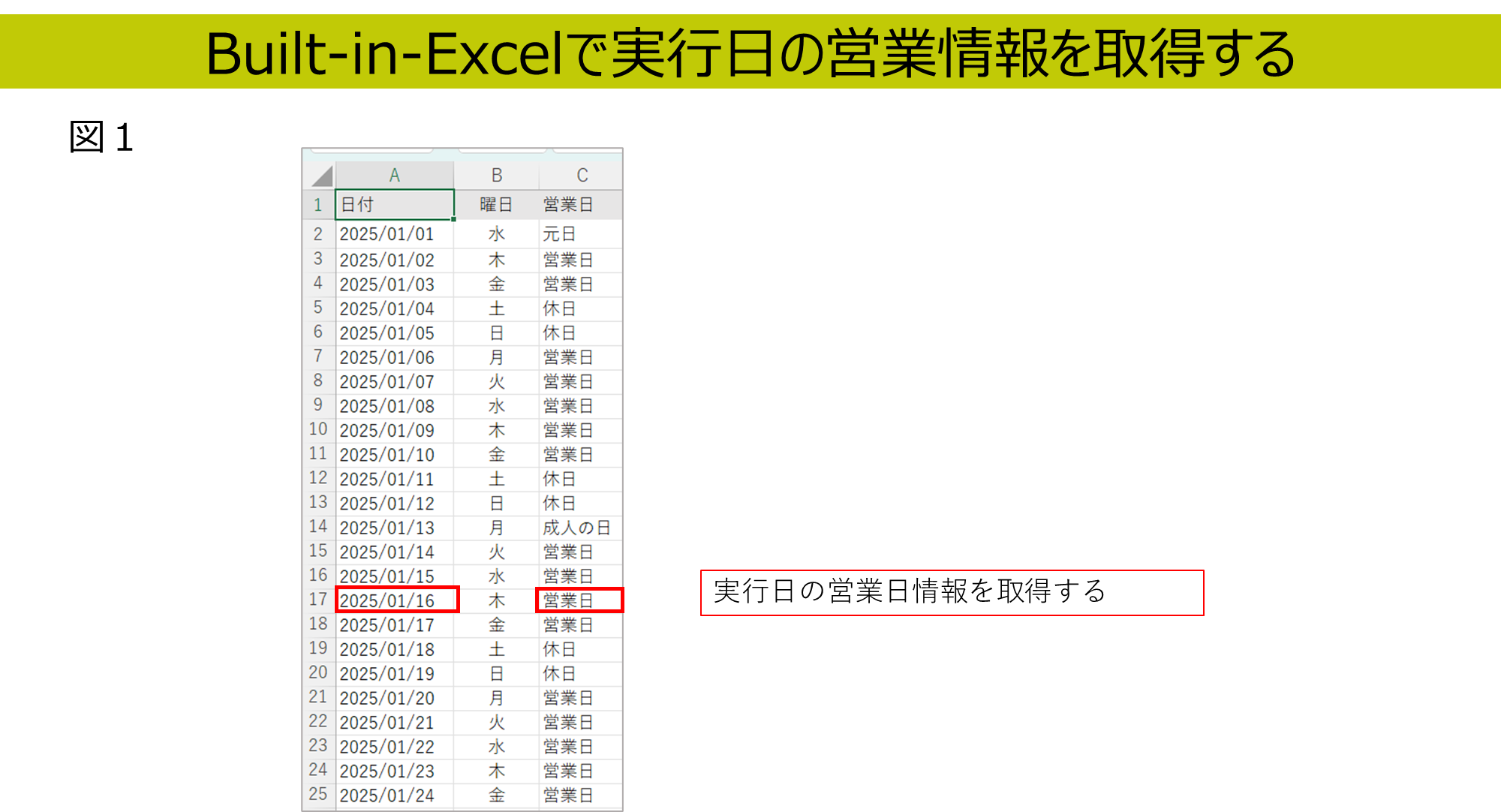Select date cell 2025/01/20
Screen dimensions: 1501x812
[x=395, y=698]
